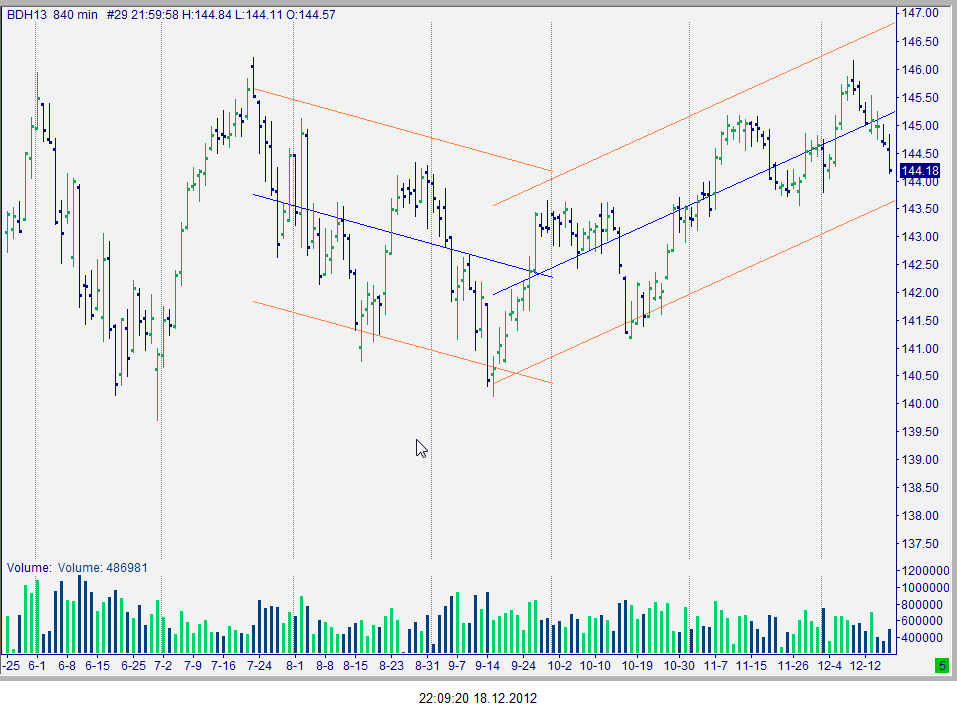This screenshot has width=957, height=715.
Task: Click the 840 min timeframe label
Action: 75,15
